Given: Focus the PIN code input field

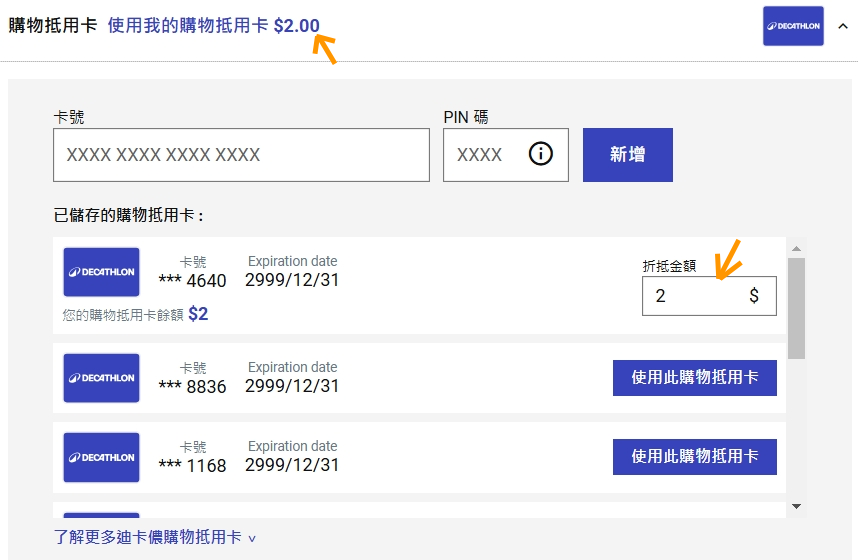Looking at the screenshot, I should (506, 155).
